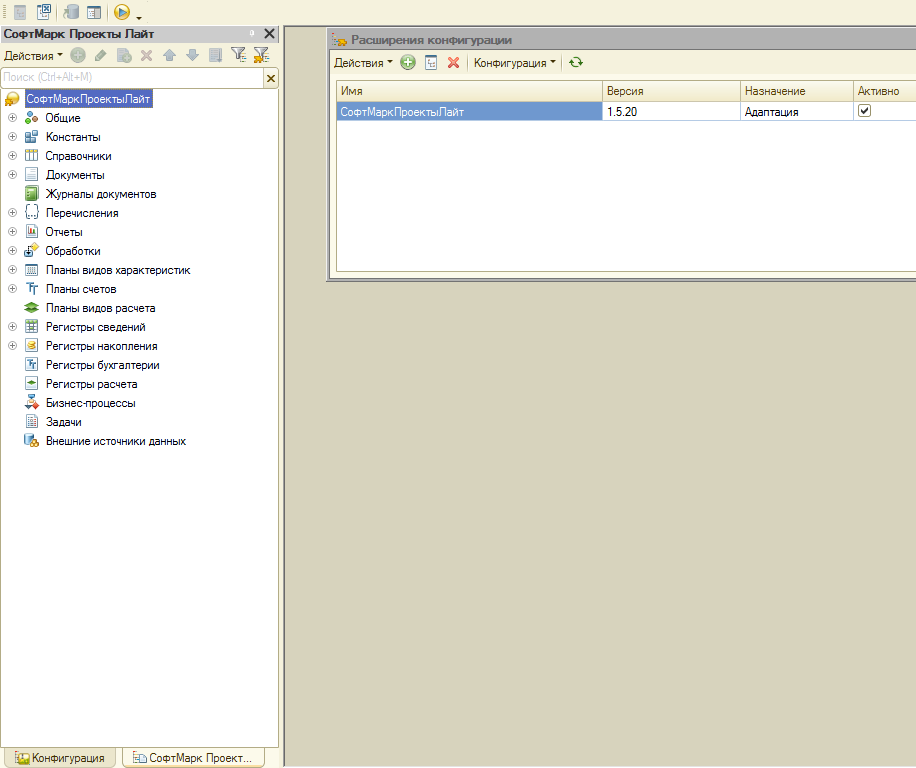The image size is (916, 768).
Task: Expand the Общие tree branch
Action: (x=12, y=117)
